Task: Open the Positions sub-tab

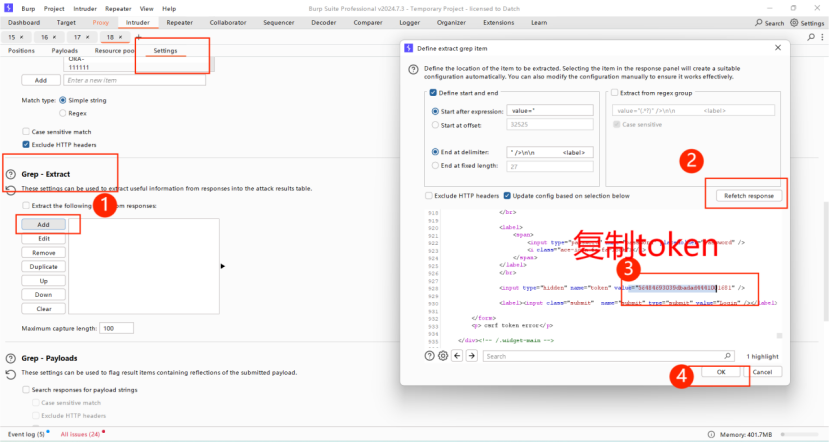Action: pos(21,51)
